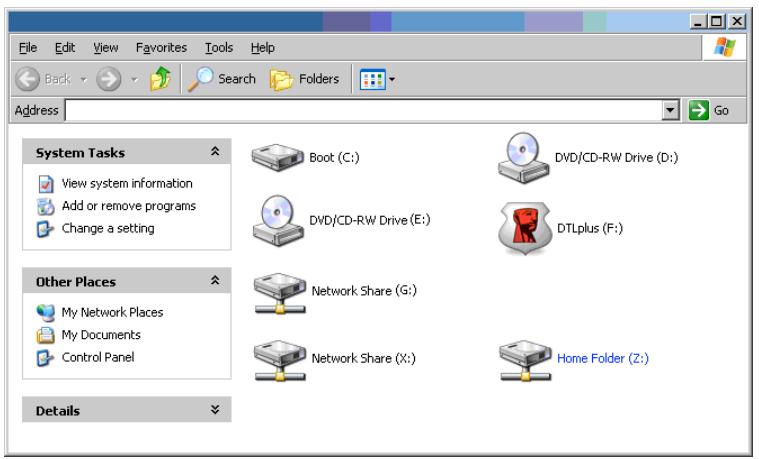Click the View system information icon

point(46,184)
